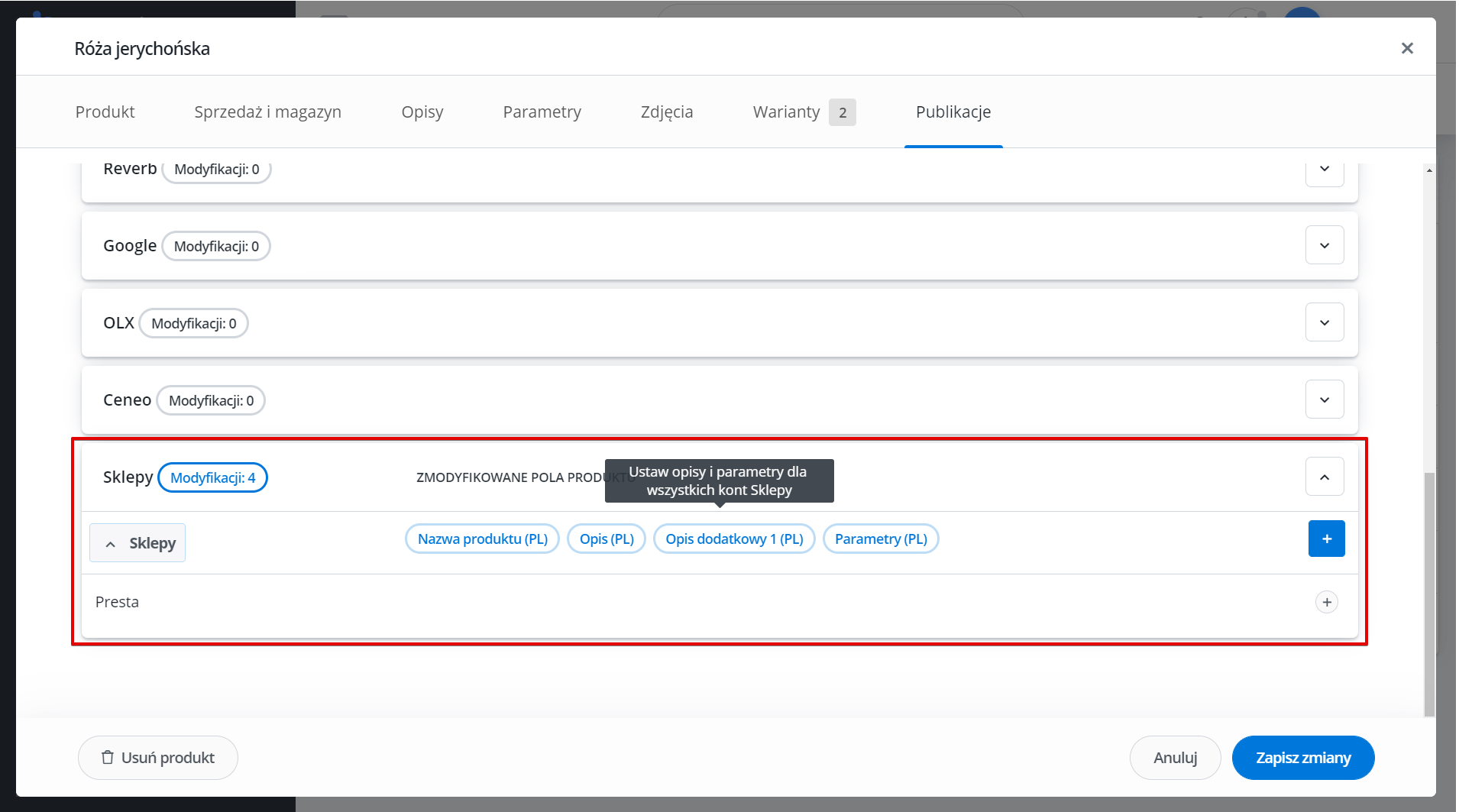Click the OLX section title

(118, 322)
